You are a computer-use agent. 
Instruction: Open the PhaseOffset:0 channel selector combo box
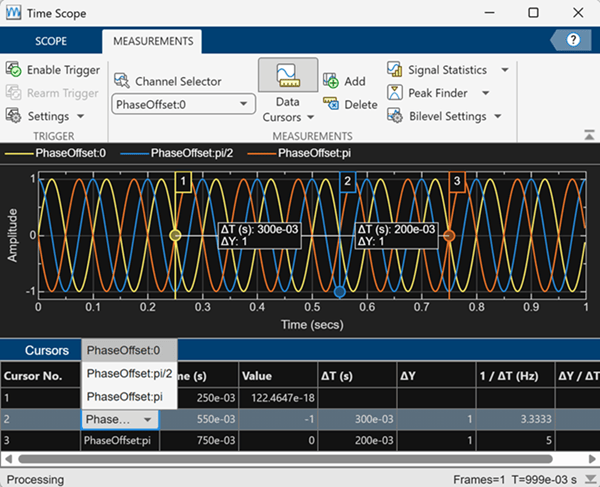tap(184, 104)
